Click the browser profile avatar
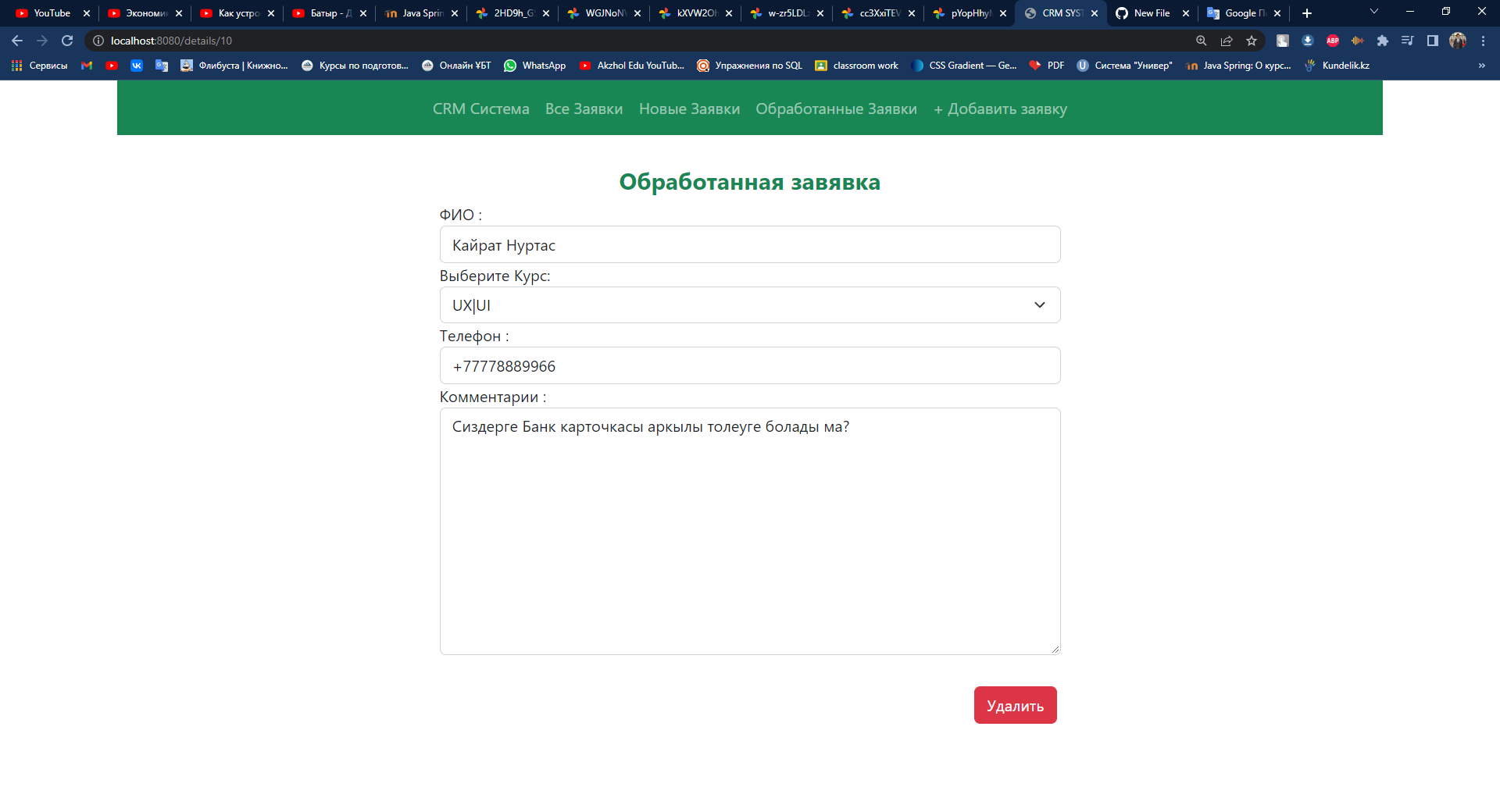The width and height of the screenshot is (1500, 812). 1458,41
